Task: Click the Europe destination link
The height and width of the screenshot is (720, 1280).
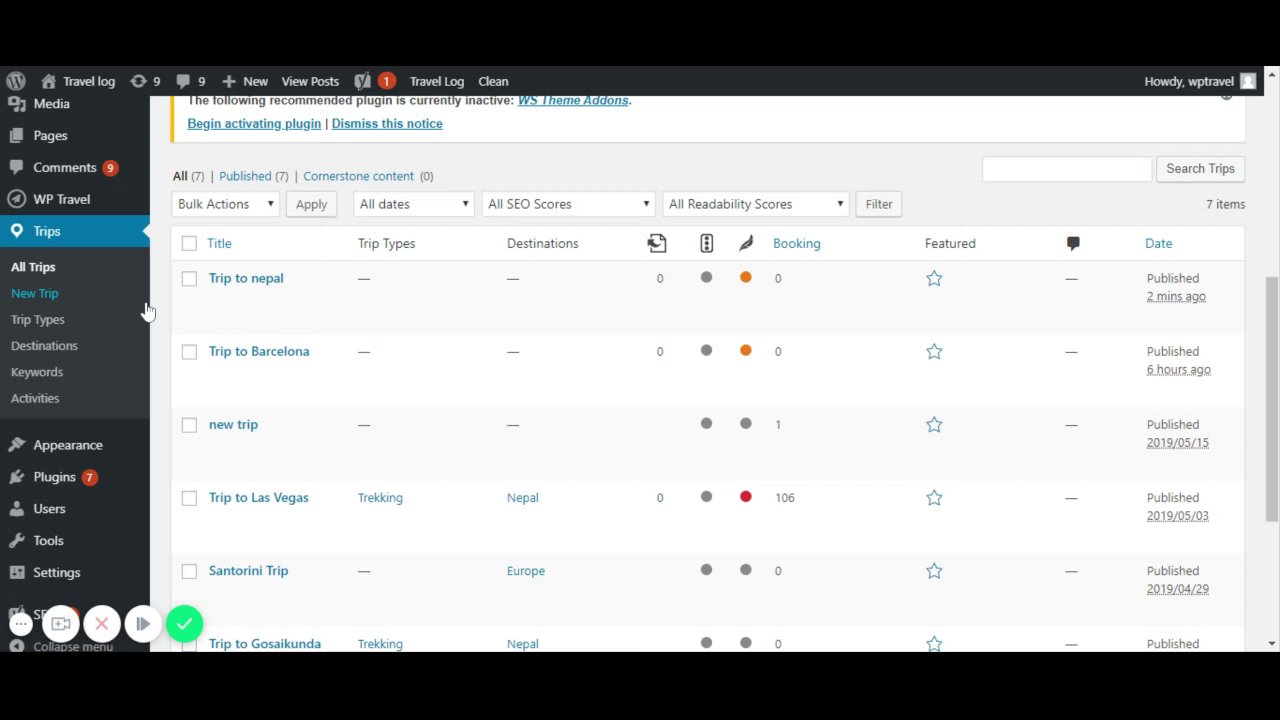Action: click(526, 570)
